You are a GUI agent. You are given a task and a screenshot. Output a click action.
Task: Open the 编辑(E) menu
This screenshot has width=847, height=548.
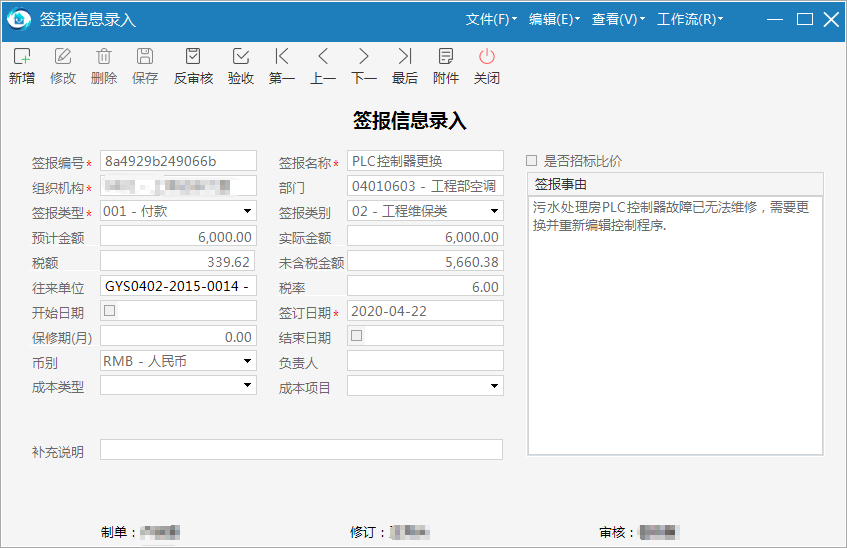554,19
